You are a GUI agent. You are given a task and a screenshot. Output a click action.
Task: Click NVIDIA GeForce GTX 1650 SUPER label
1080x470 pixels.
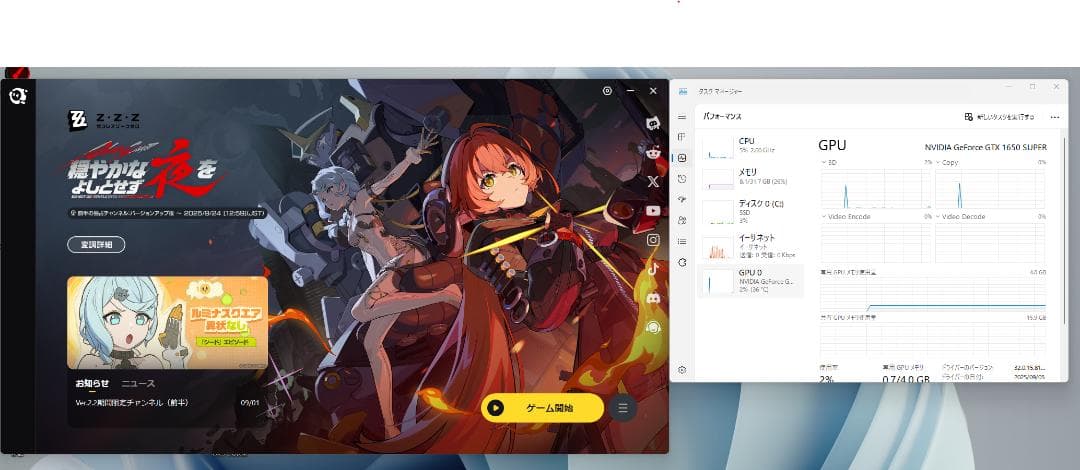click(986, 147)
